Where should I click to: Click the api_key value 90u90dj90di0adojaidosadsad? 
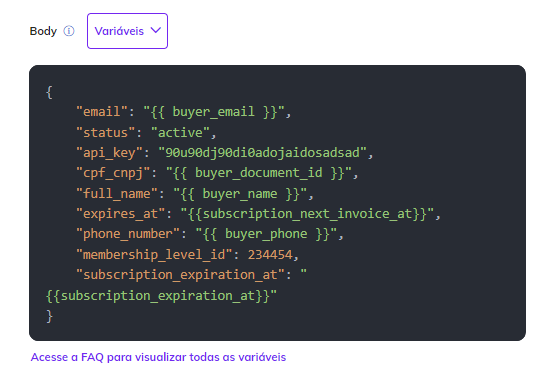pos(262,153)
